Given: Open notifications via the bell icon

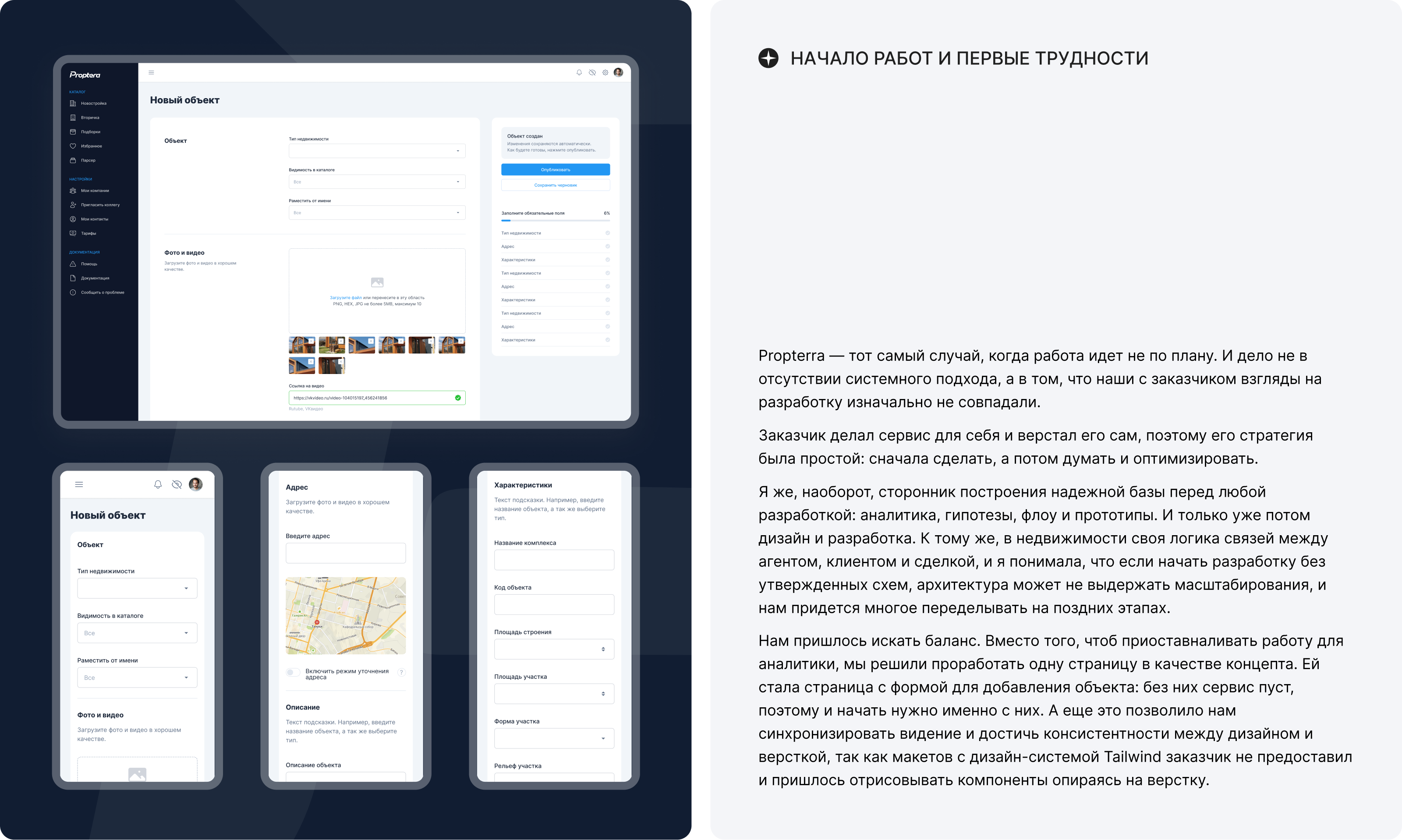Looking at the screenshot, I should [579, 72].
